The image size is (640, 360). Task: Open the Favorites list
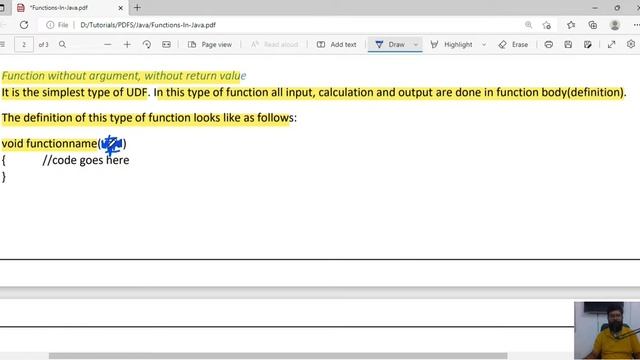[571, 25]
